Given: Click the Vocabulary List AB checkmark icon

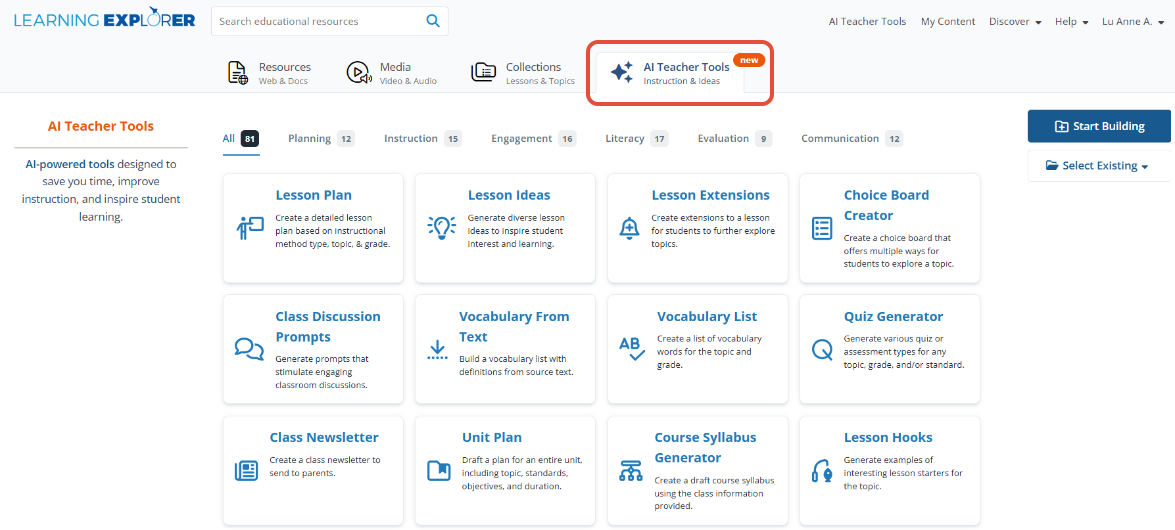Looking at the screenshot, I should tap(632, 349).
